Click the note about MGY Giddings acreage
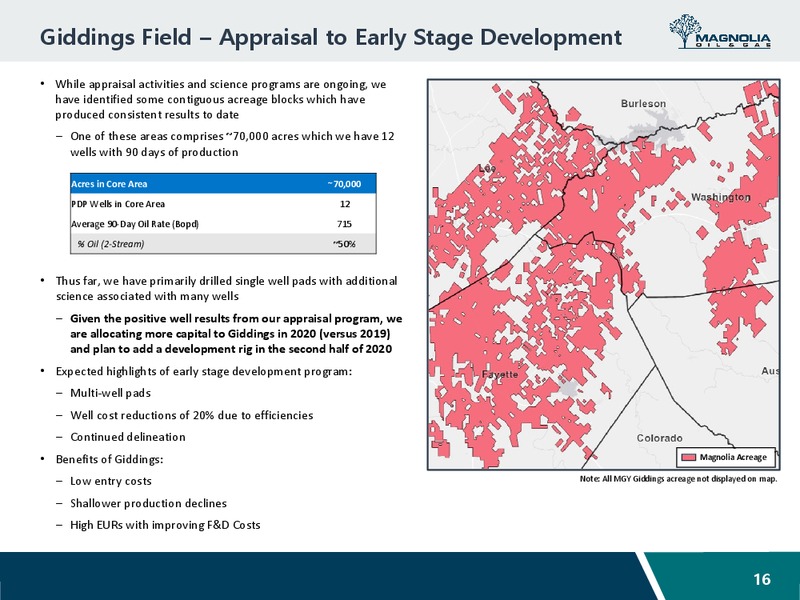 tap(679, 479)
